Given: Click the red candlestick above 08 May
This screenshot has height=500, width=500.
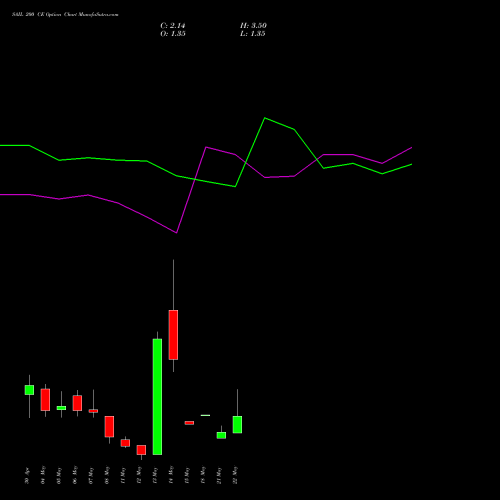Looking at the screenshot, I should point(109,426).
